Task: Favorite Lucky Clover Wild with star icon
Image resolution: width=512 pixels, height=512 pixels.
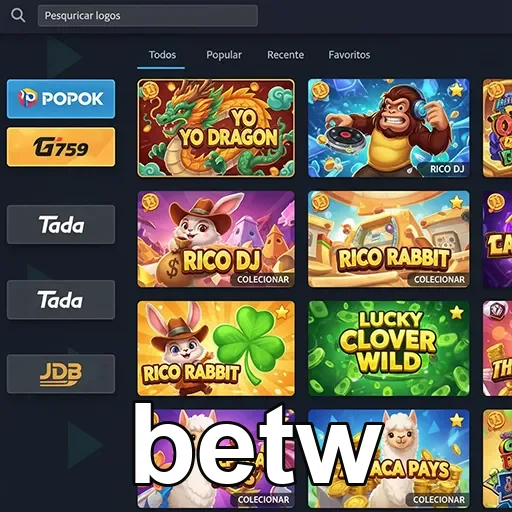Action: (456, 312)
